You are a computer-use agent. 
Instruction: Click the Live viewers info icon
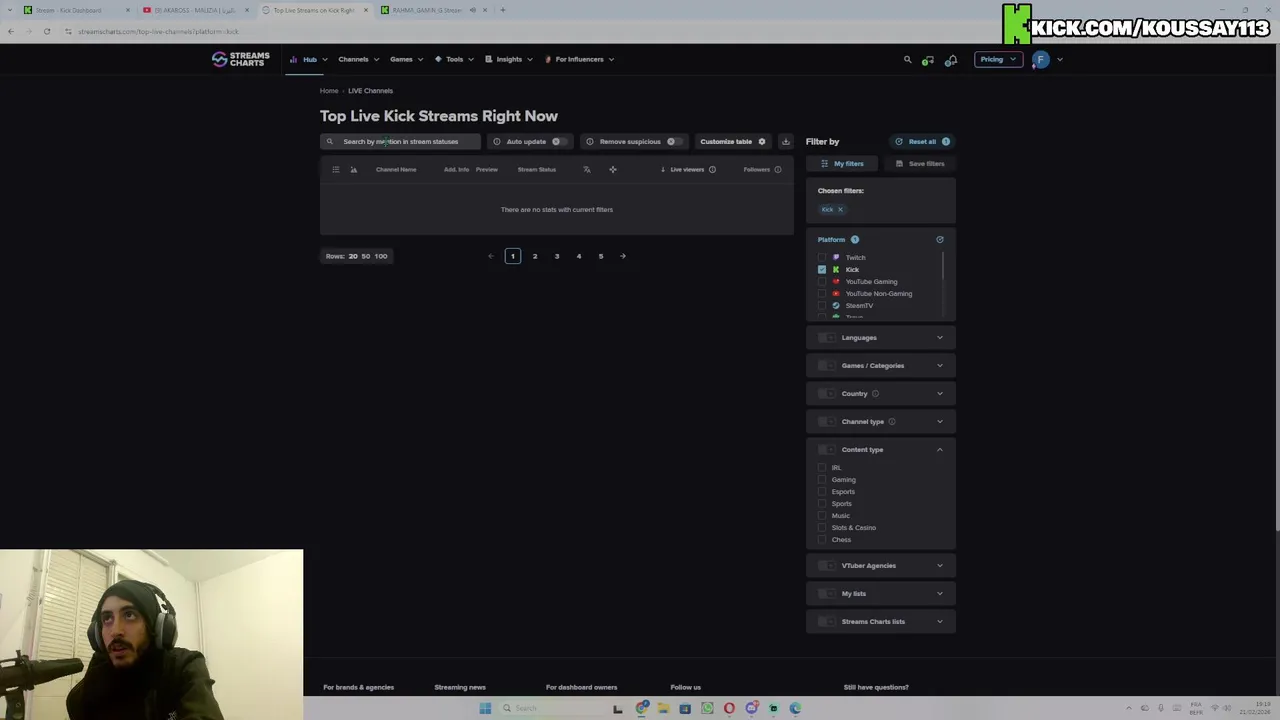712,169
